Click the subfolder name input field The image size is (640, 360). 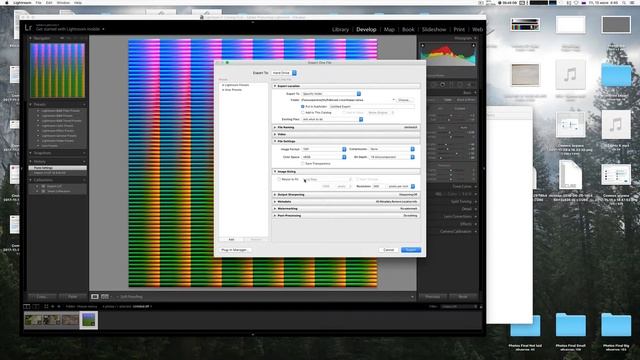click(371, 107)
